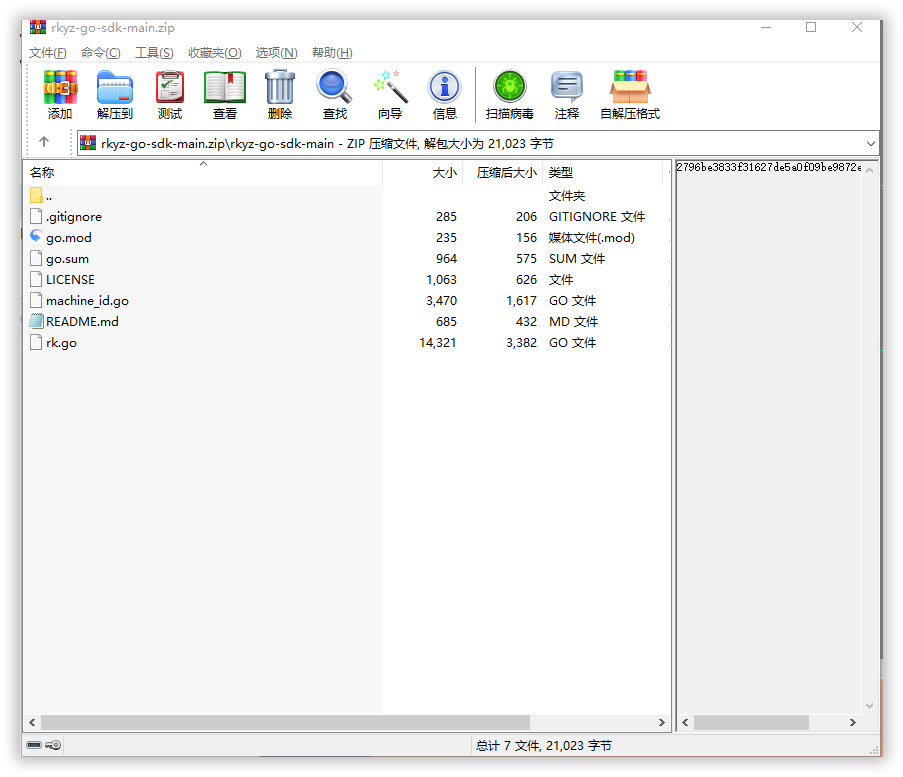Click the .gitignore file icon
This screenshot has width=903, height=777.
click(36, 216)
